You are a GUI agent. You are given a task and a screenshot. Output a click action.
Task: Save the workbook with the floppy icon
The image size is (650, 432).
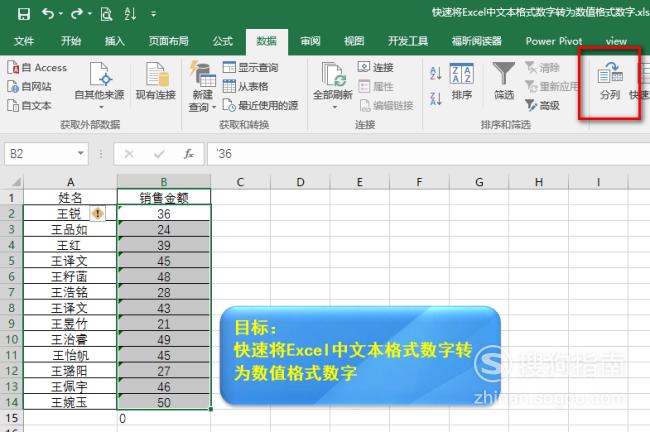coord(24,14)
